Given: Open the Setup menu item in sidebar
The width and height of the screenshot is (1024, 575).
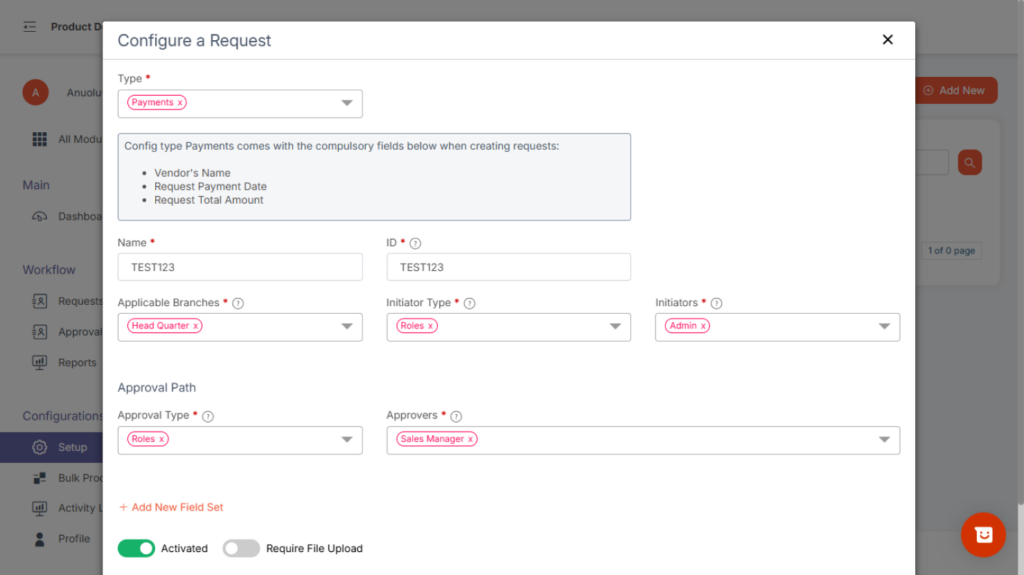Looking at the screenshot, I should tap(72, 447).
